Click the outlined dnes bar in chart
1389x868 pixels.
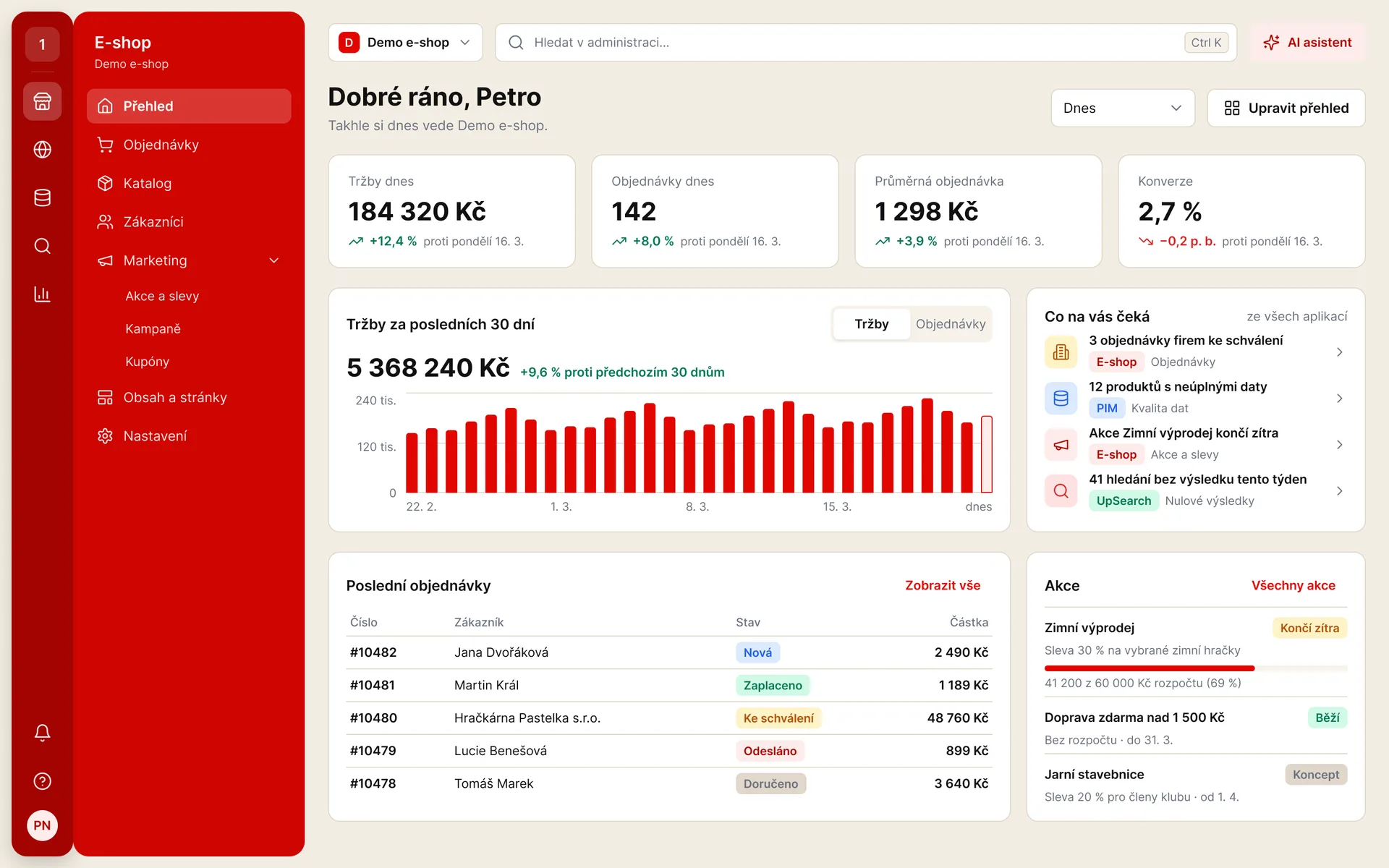pyautogui.click(x=986, y=454)
